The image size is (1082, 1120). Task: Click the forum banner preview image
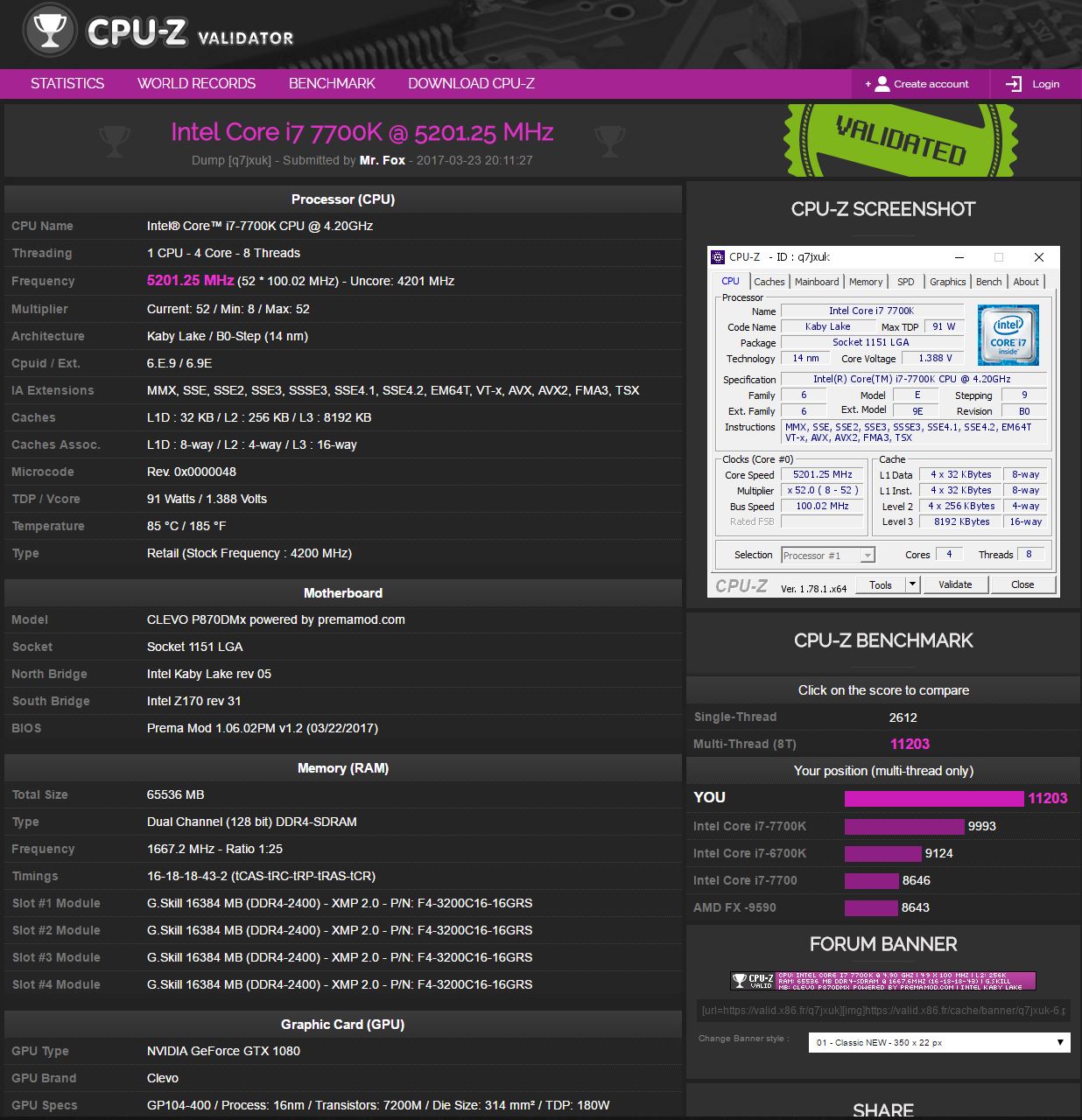(883, 980)
